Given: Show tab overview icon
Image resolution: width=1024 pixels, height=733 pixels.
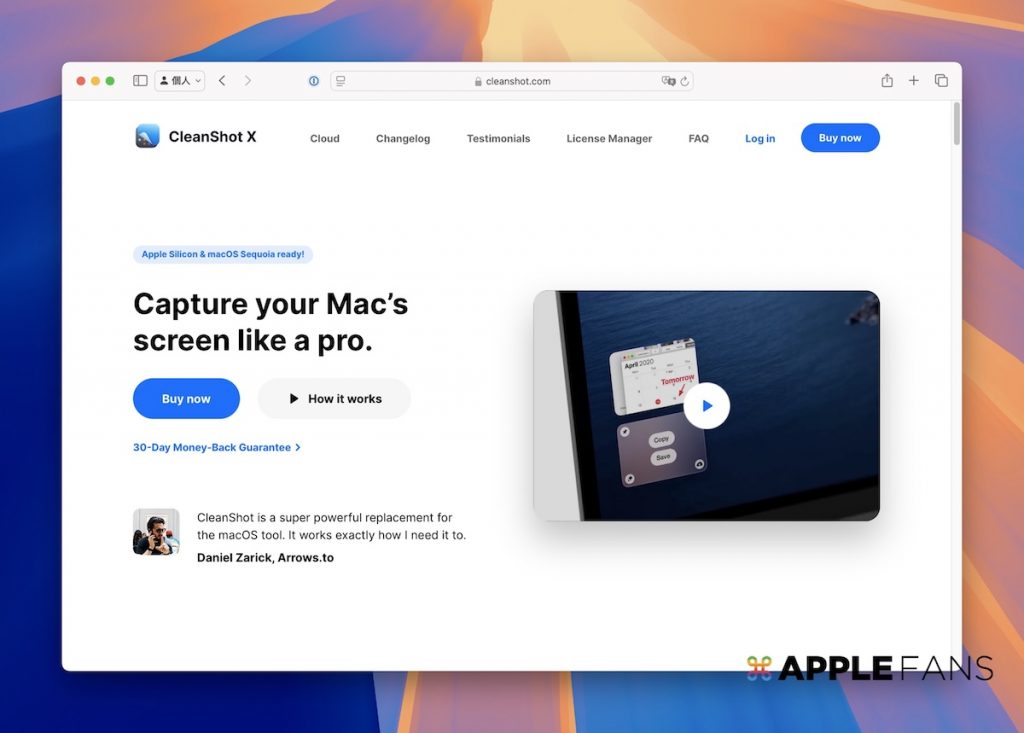Looking at the screenshot, I should (x=941, y=81).
